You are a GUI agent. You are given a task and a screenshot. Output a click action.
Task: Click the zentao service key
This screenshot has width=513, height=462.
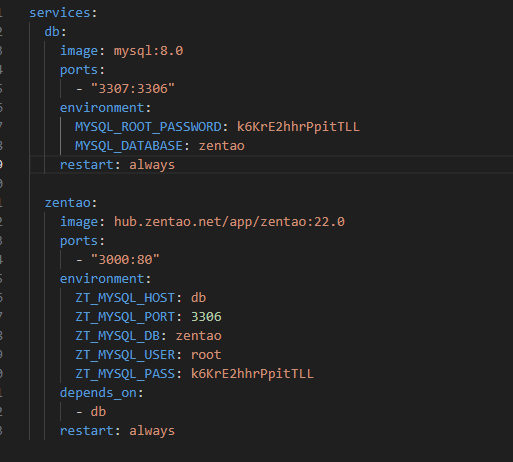pos(67,203)
